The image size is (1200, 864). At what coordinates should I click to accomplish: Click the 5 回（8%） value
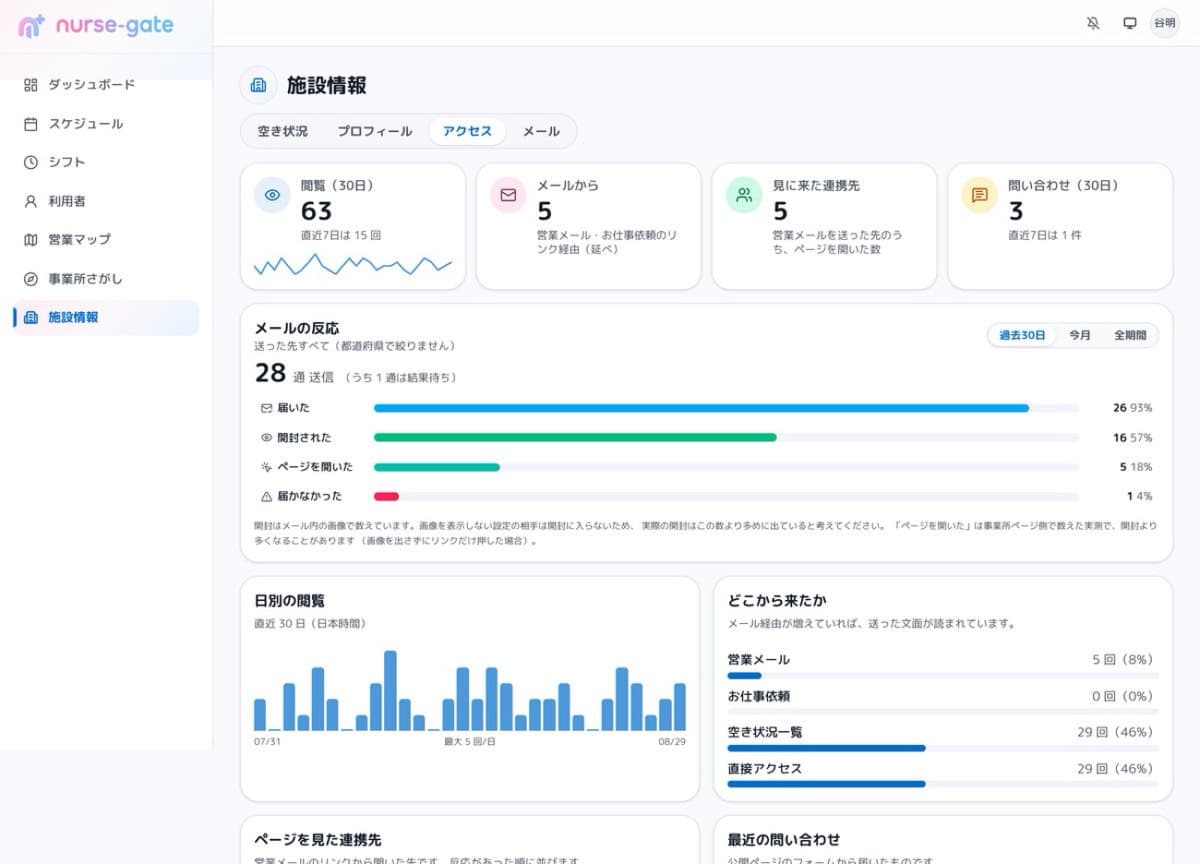[x=1123, y=660]
